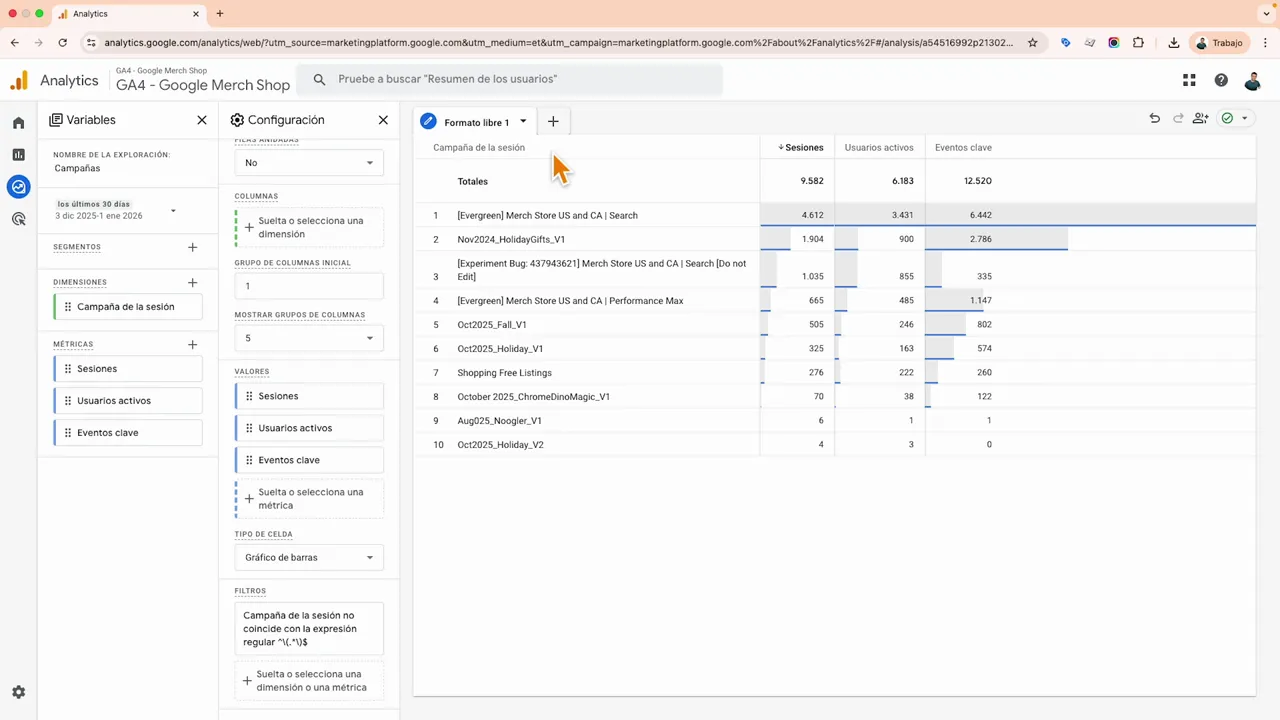Sort by the Usuarios activos column header
The height and width of the screenshot is (720, 1280).
[879, 147]
